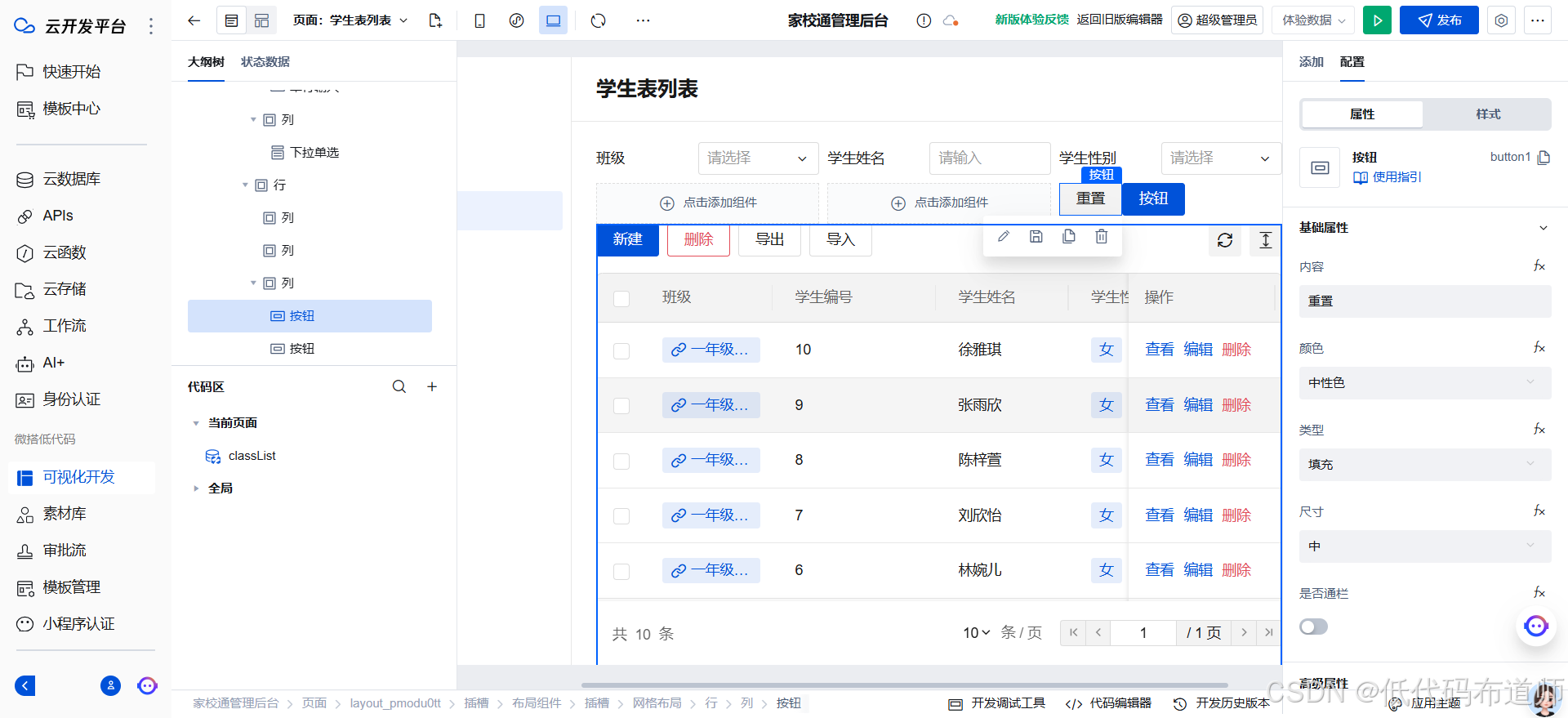
Task: Select classList in the code area
Action: click(x=252, y=456)
